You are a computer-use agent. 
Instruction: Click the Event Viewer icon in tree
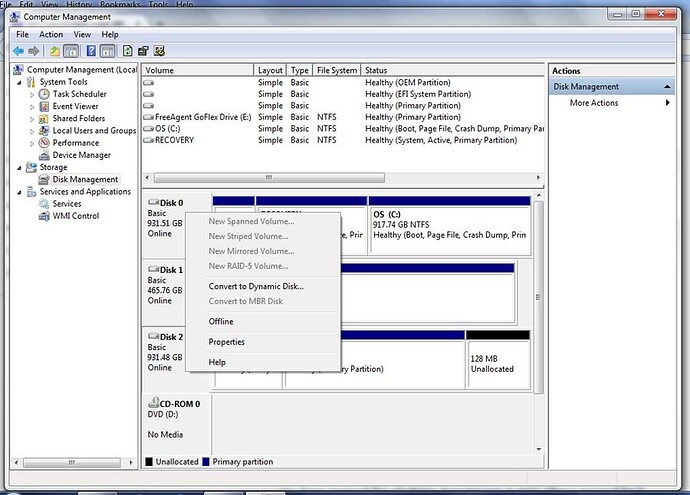(x=44, y=106)
